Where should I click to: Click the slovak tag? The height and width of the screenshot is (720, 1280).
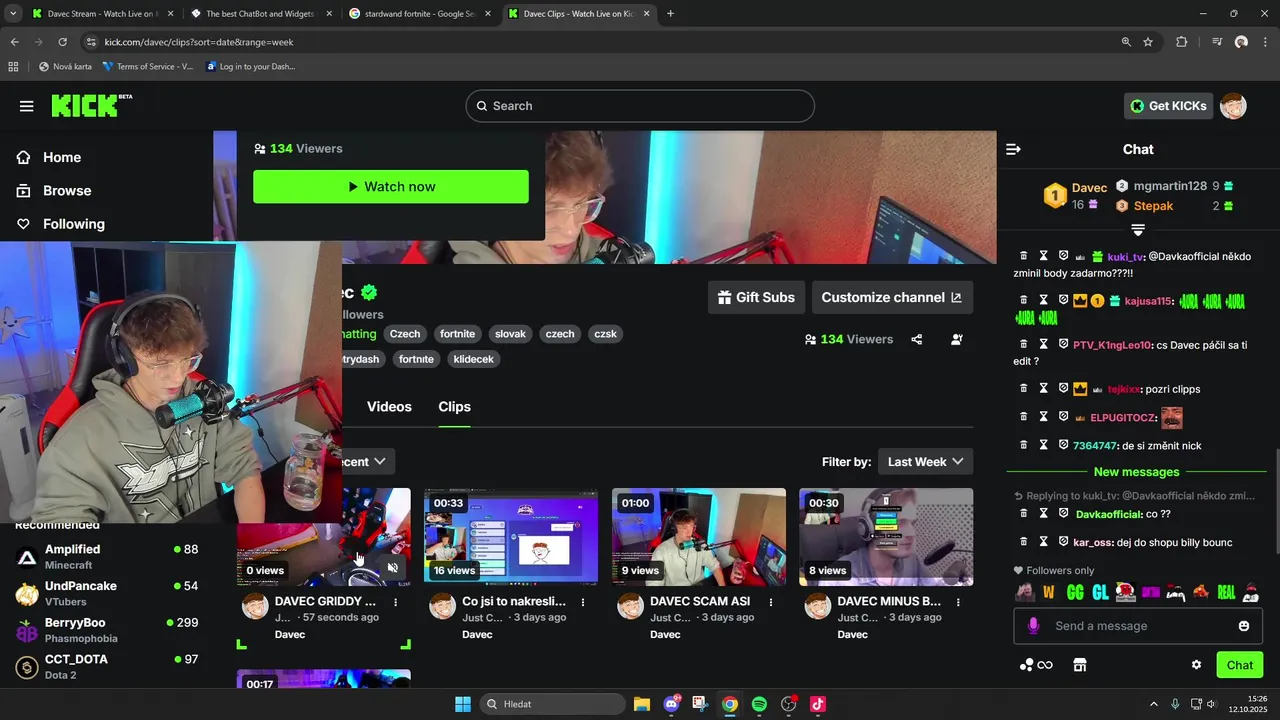coord(510,334)
